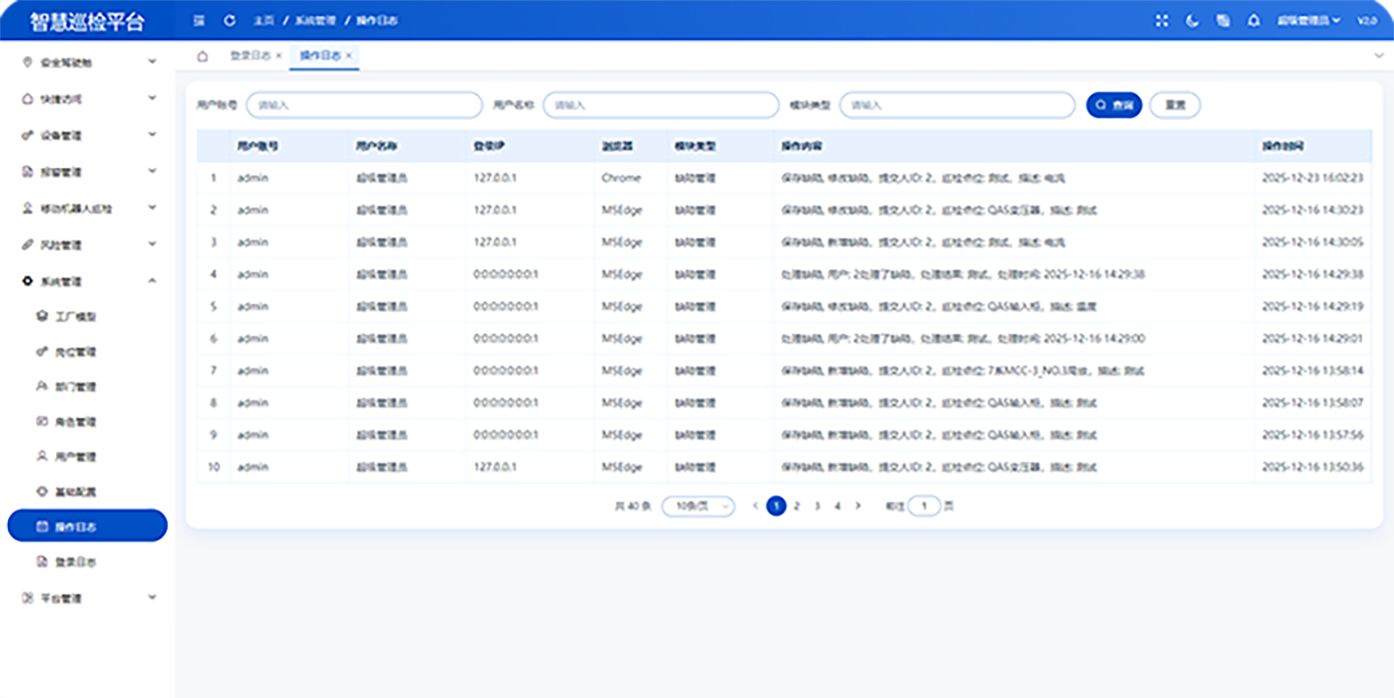Enter fullscreen using the top-right fullscreen icon

click(x=1161, y=20)
